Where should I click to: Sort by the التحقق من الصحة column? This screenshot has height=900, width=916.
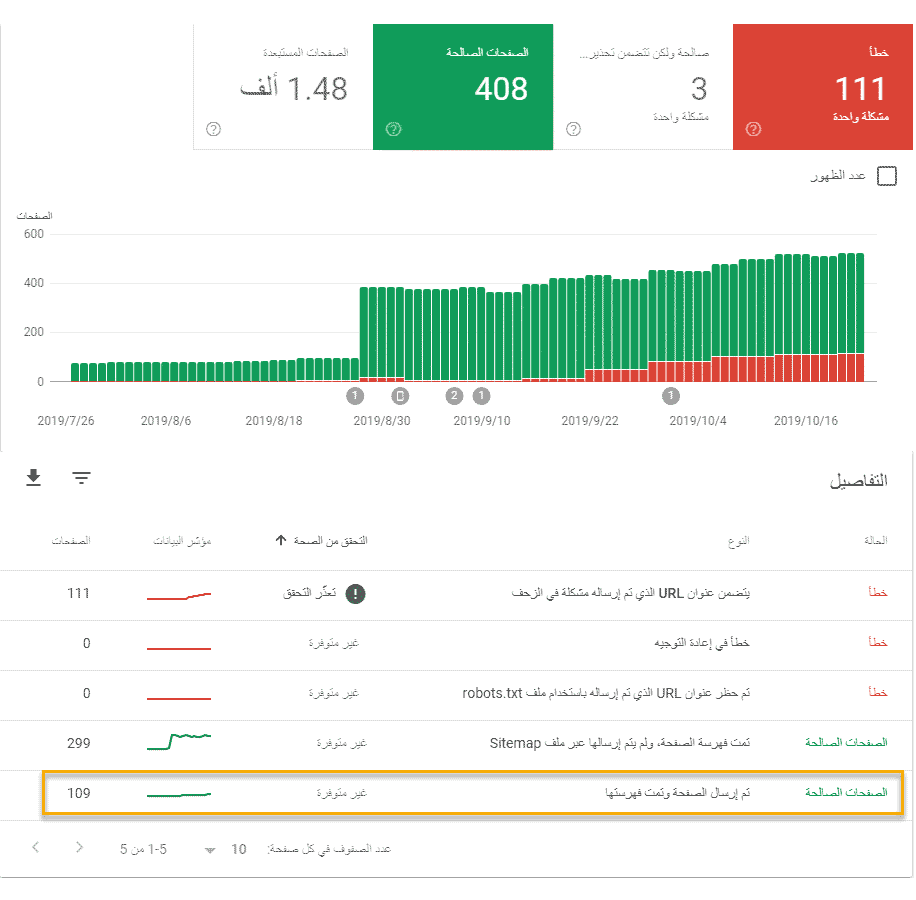pyautogui.click(x=320, y=541)
